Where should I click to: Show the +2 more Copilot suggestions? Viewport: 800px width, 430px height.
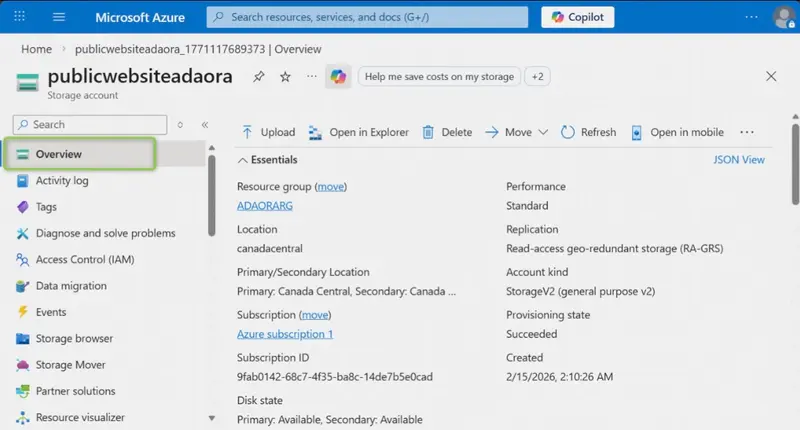(537, 77)
